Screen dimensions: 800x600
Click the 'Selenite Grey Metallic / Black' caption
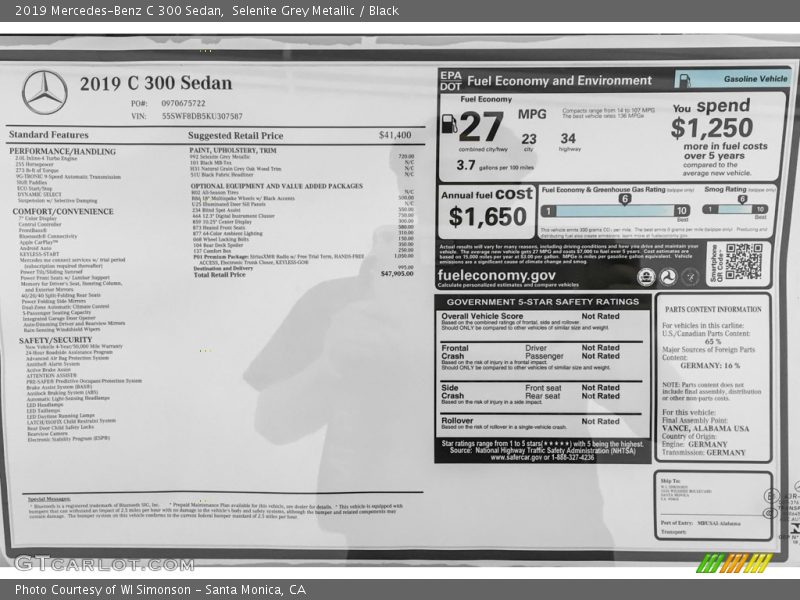(x=315, y=10)
